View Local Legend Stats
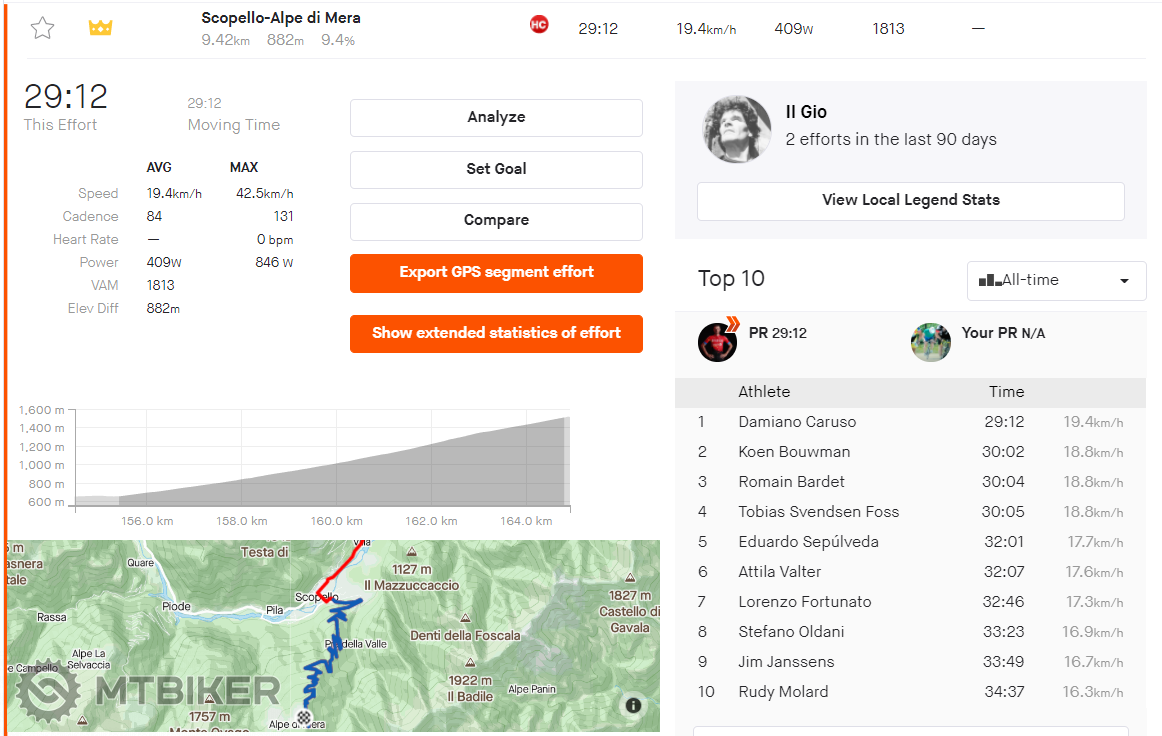The image size is (1162, 736). pyautogui.click(x=910, y=201)
